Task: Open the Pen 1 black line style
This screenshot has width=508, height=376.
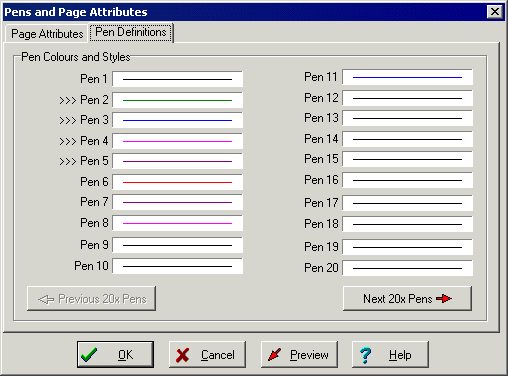Action: [177, 79]
